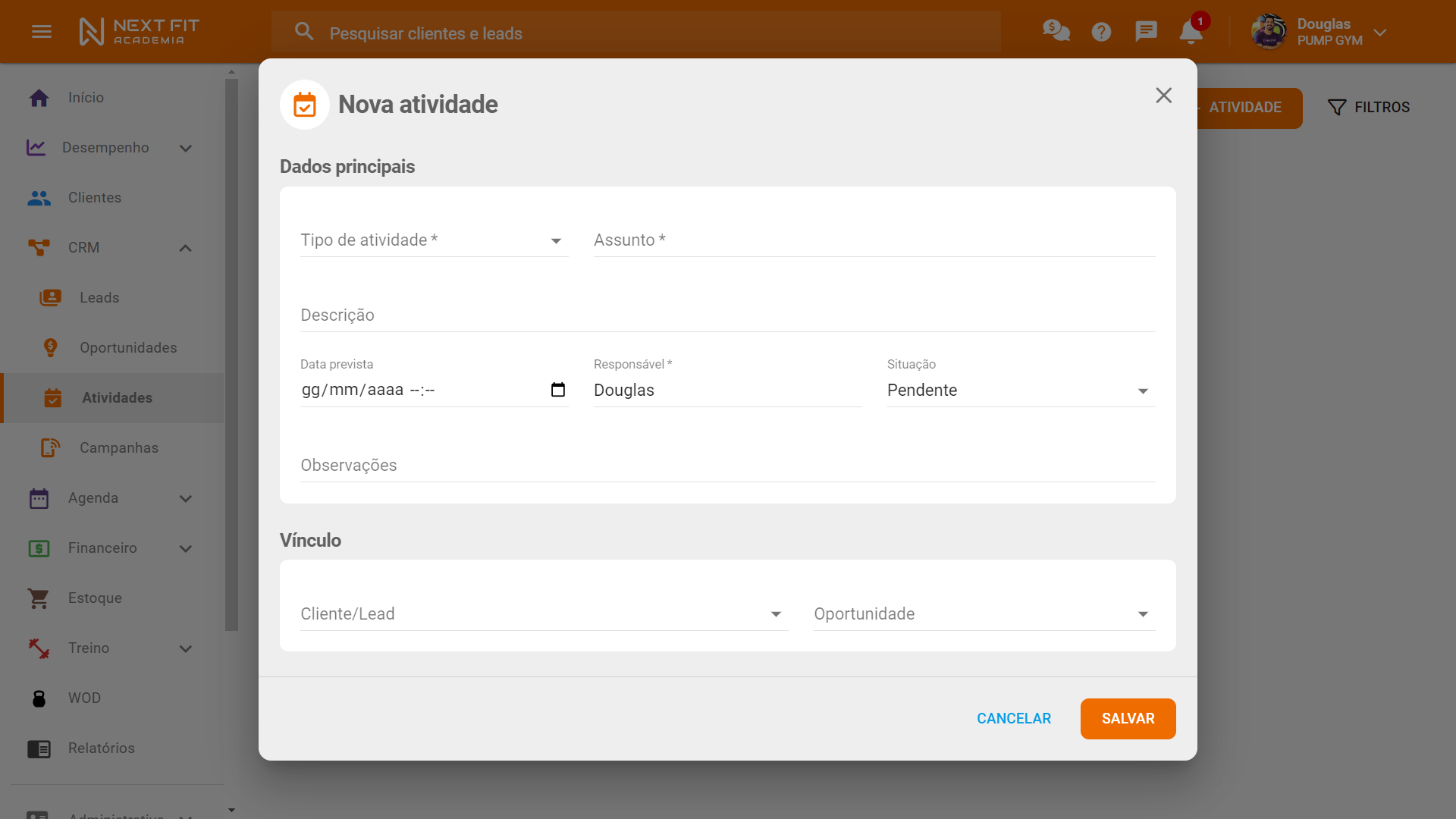Click the notifications bell icon
This screenshot has height=819, width=1456.
point(1191,33)
